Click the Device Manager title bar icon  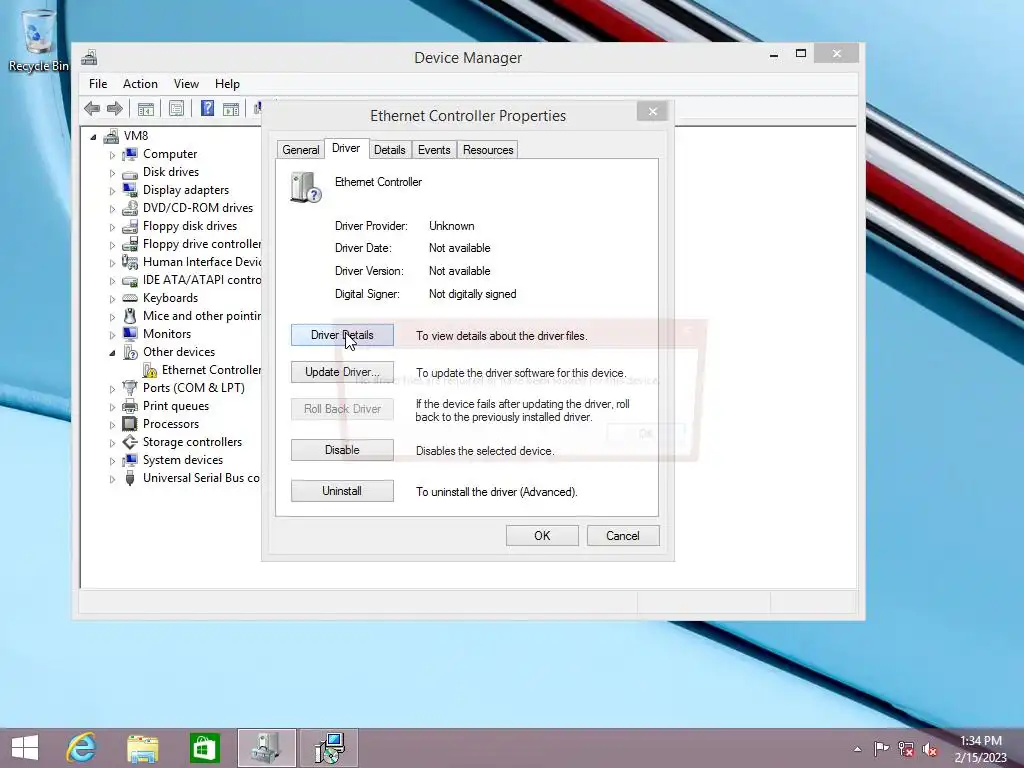point(89,57)
